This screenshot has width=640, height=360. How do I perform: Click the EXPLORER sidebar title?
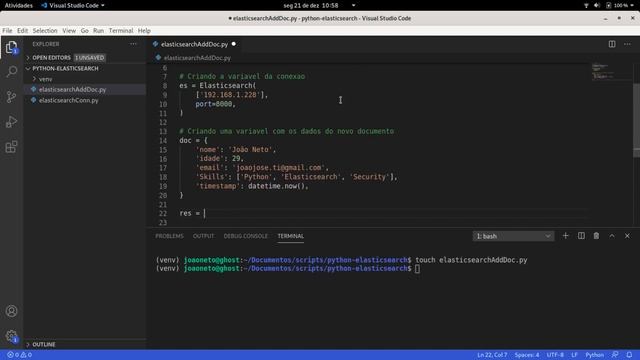point(46,44)
